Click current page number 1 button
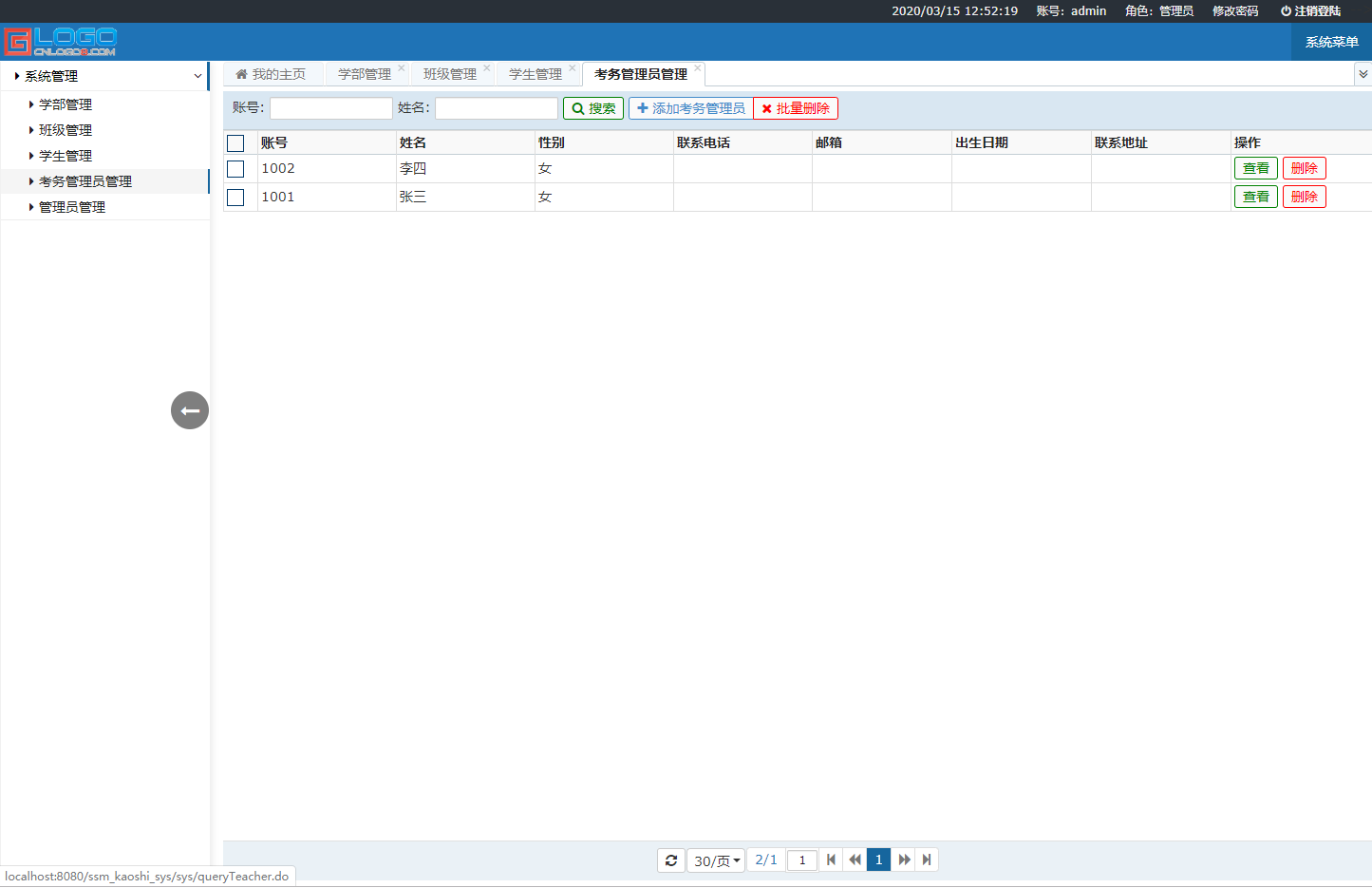This screenshot has height=888, width=1372. coord(879,860)
